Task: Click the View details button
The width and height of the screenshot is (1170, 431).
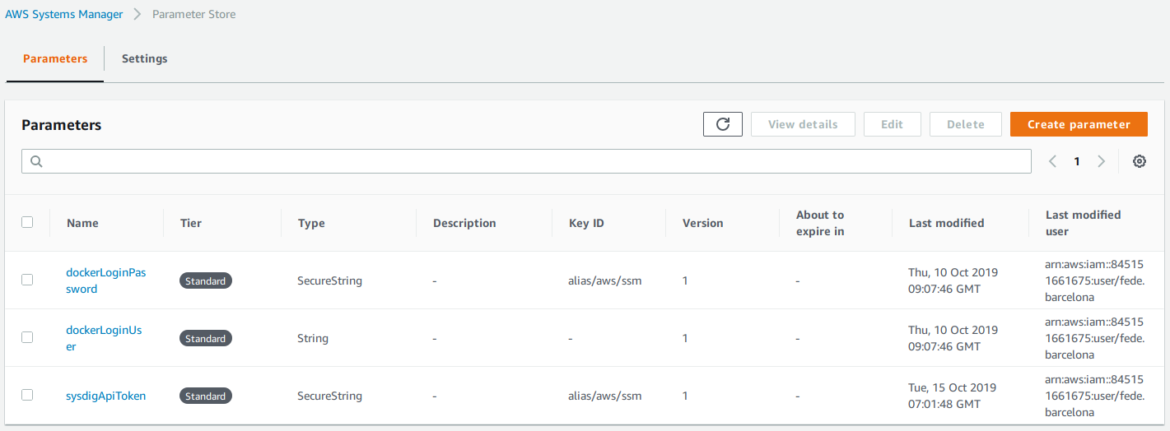Action: 802,125
